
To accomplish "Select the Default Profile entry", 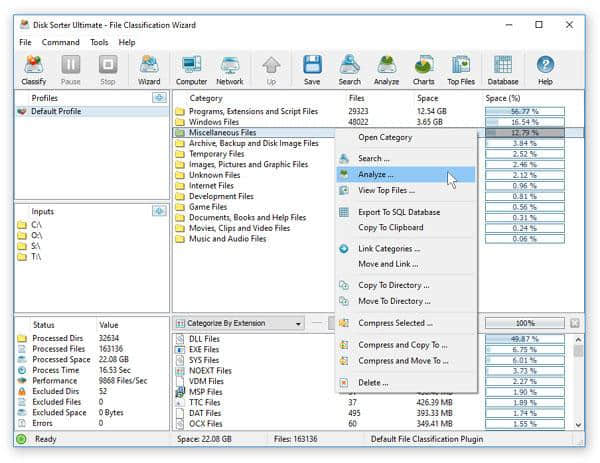I will [55, 112].
